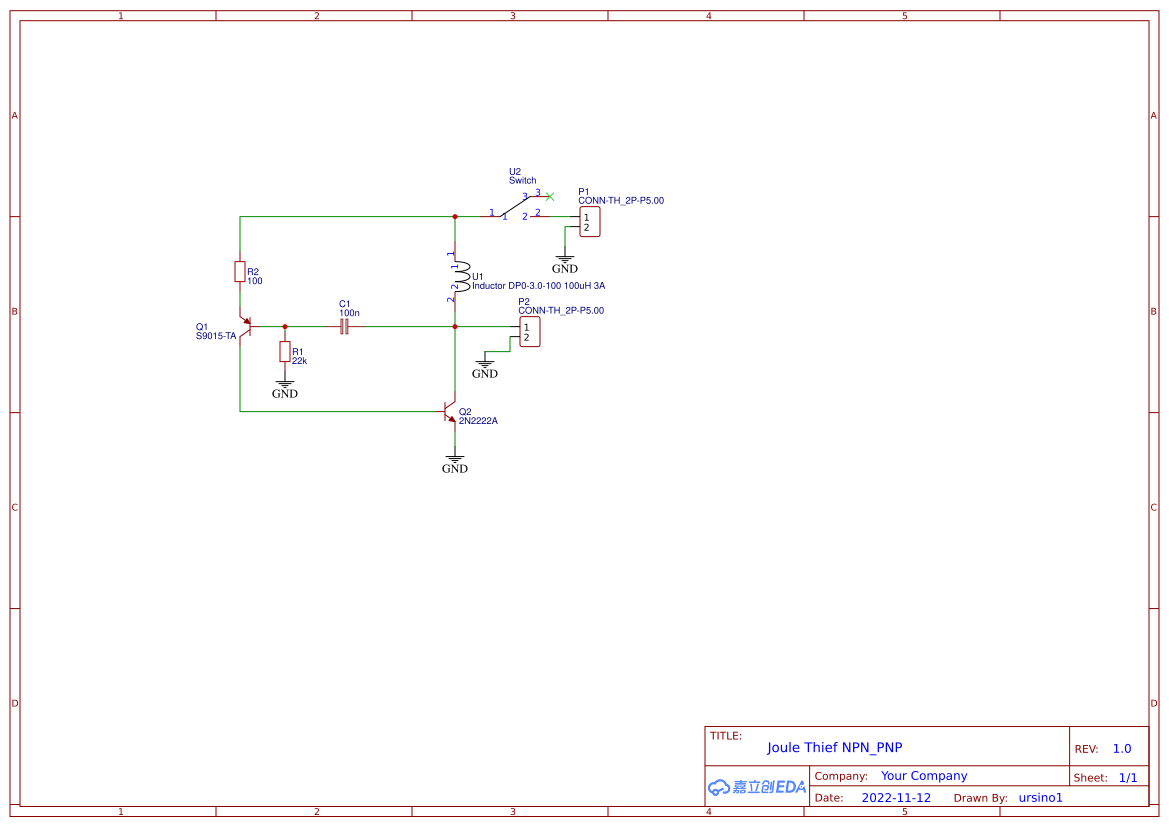The image size is (1169, 827).
Task: Click the P1 'CONN-TH_2P-P5.00' label
Action: (621, 201)
